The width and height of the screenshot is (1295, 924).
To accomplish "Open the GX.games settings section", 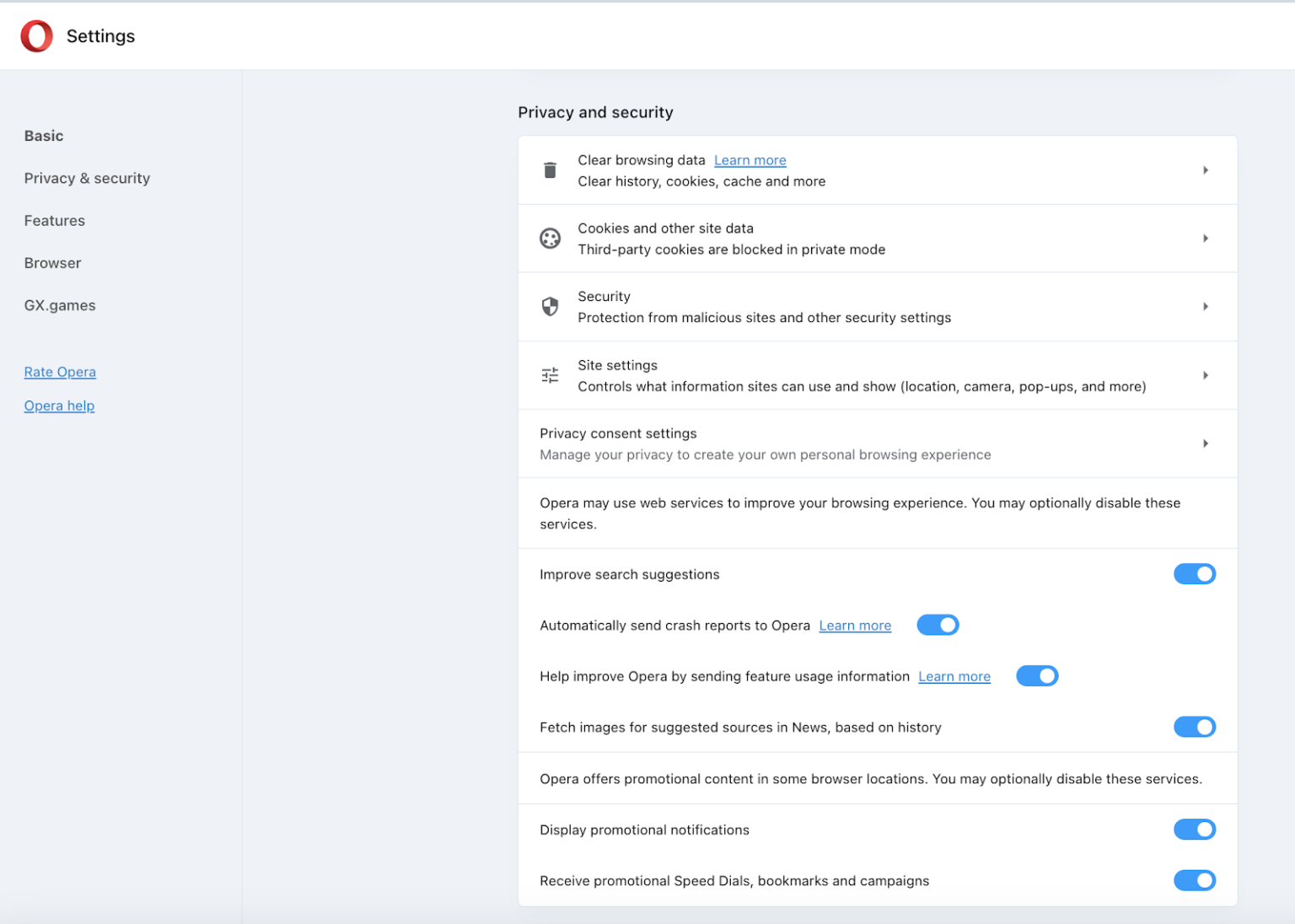I will (60, 305).
